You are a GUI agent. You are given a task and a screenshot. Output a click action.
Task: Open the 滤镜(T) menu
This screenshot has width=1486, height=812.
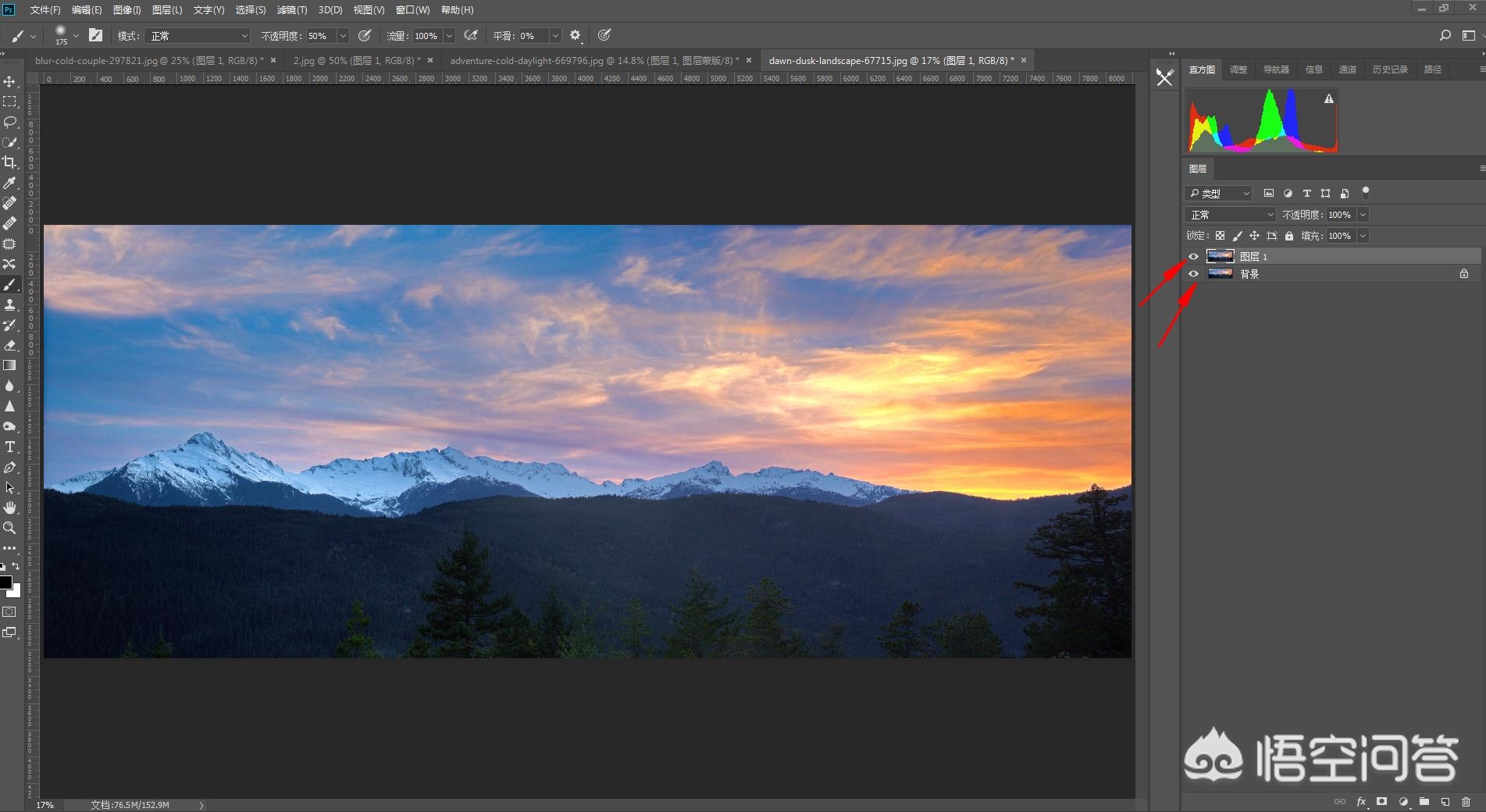tap(291, 10)
